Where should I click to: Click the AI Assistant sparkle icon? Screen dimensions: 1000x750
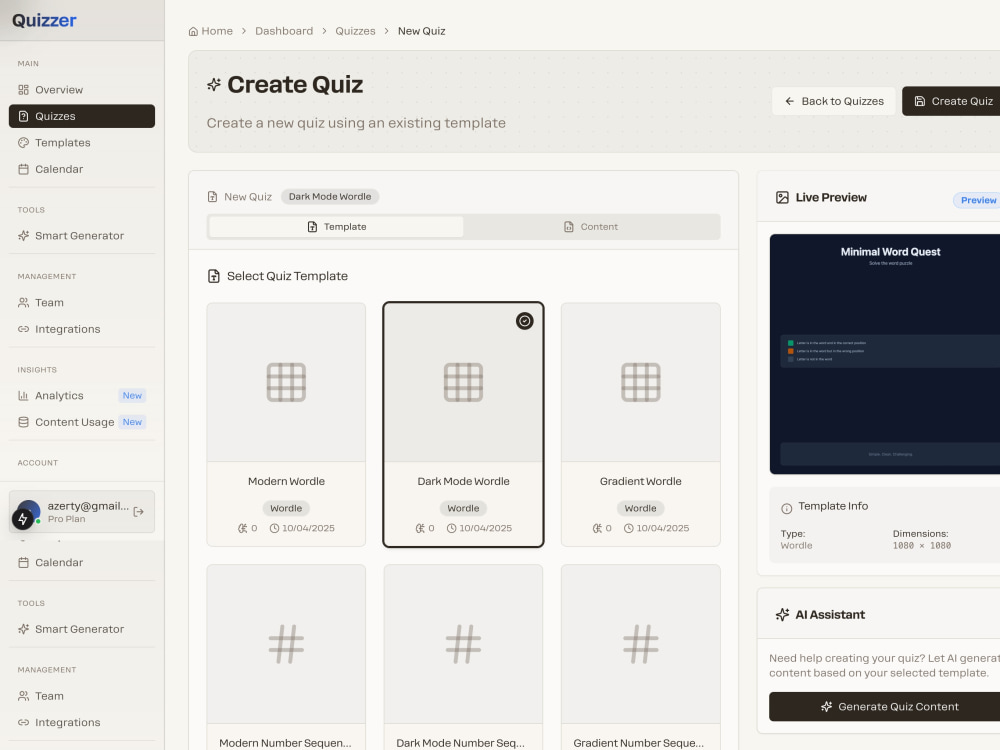tap(783, 615)
